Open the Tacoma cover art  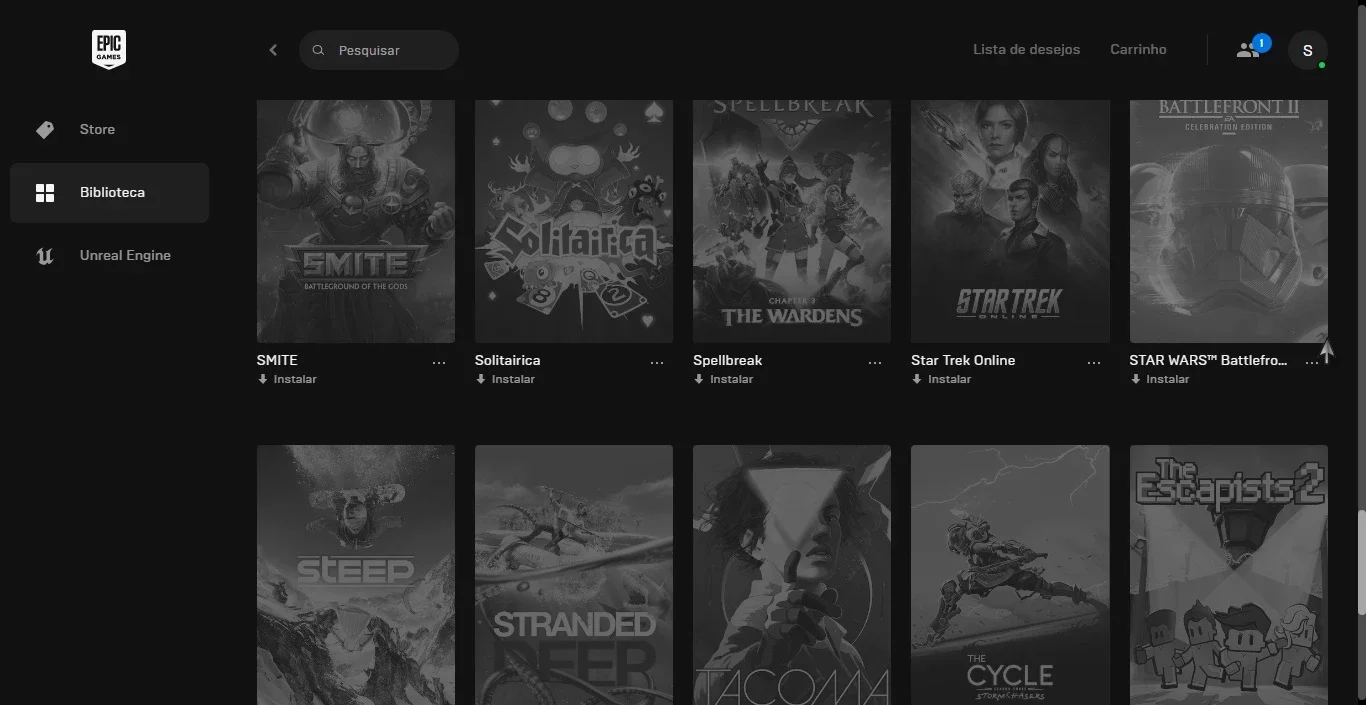tap(792, 575)
